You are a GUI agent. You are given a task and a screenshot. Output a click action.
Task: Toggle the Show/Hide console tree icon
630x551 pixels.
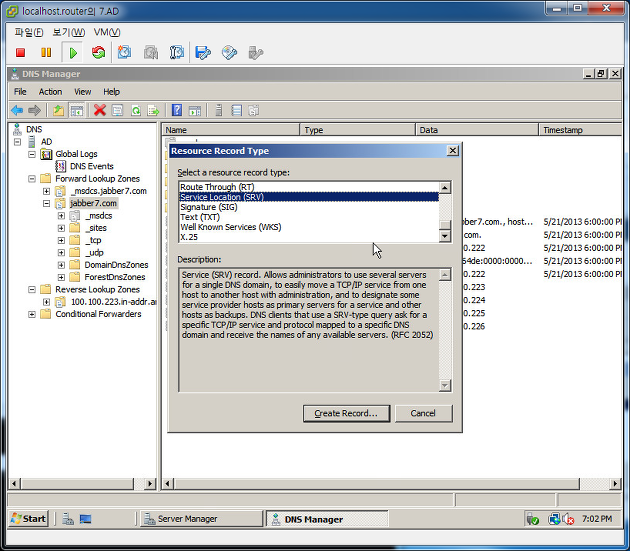pyautogui.click(x=77, y=110)
